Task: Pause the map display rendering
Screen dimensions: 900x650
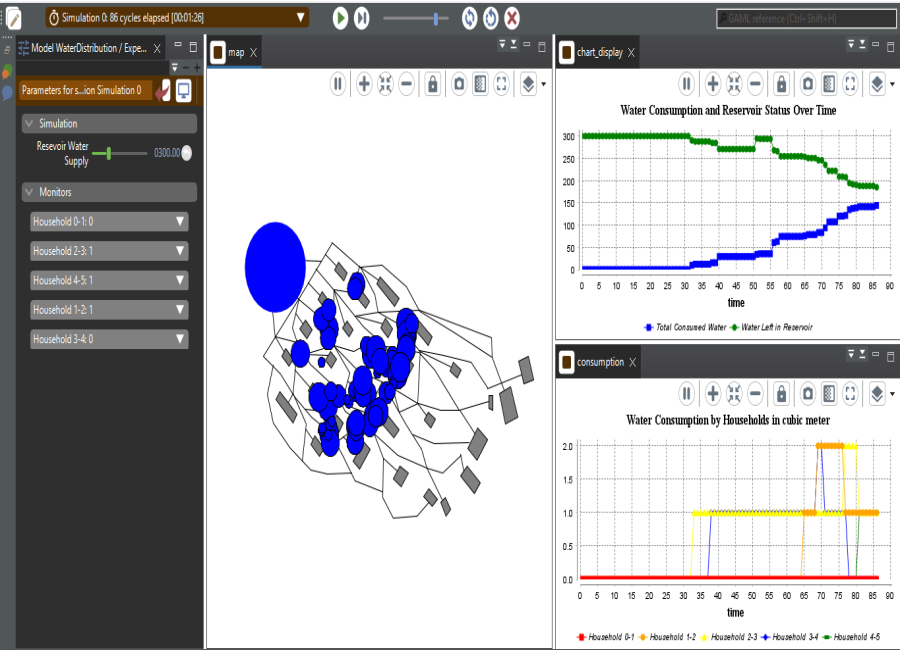Action: 338,85
